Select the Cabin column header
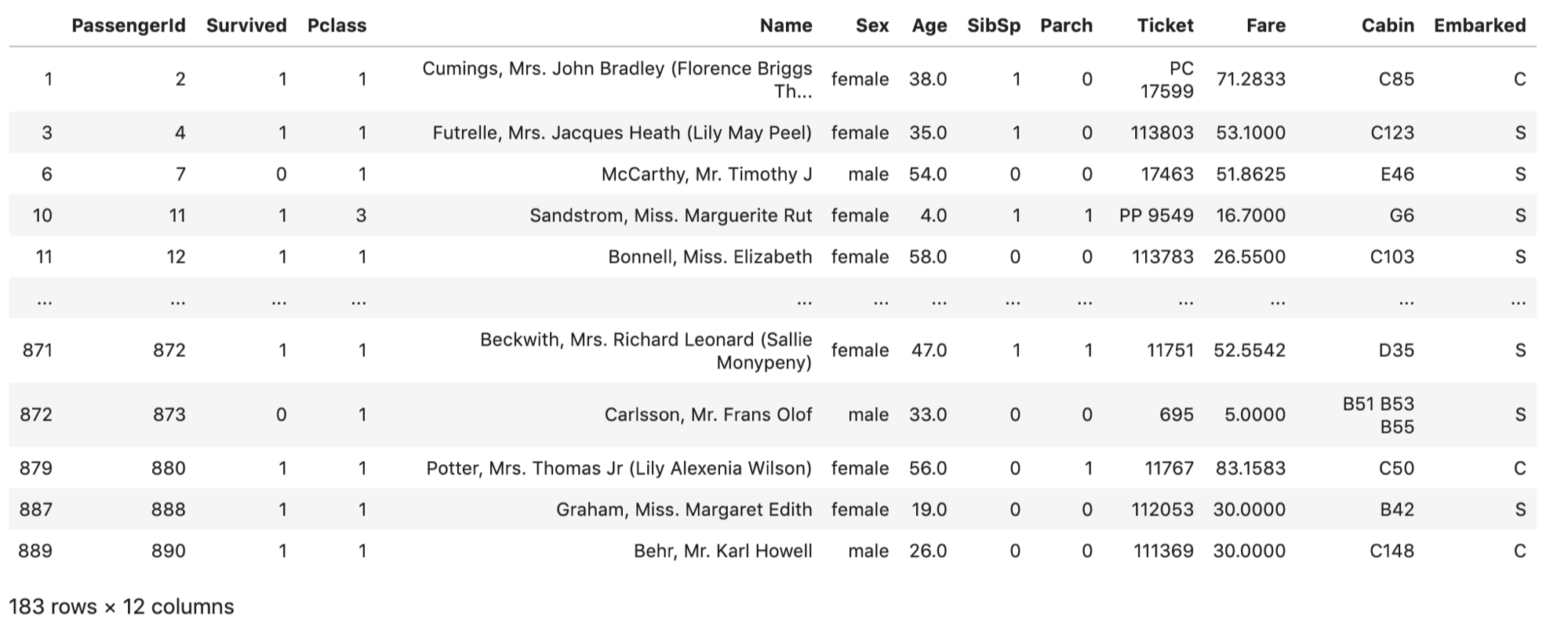Image resolution: width=1568 pixels, height=625 pixels. point(1387,25)
